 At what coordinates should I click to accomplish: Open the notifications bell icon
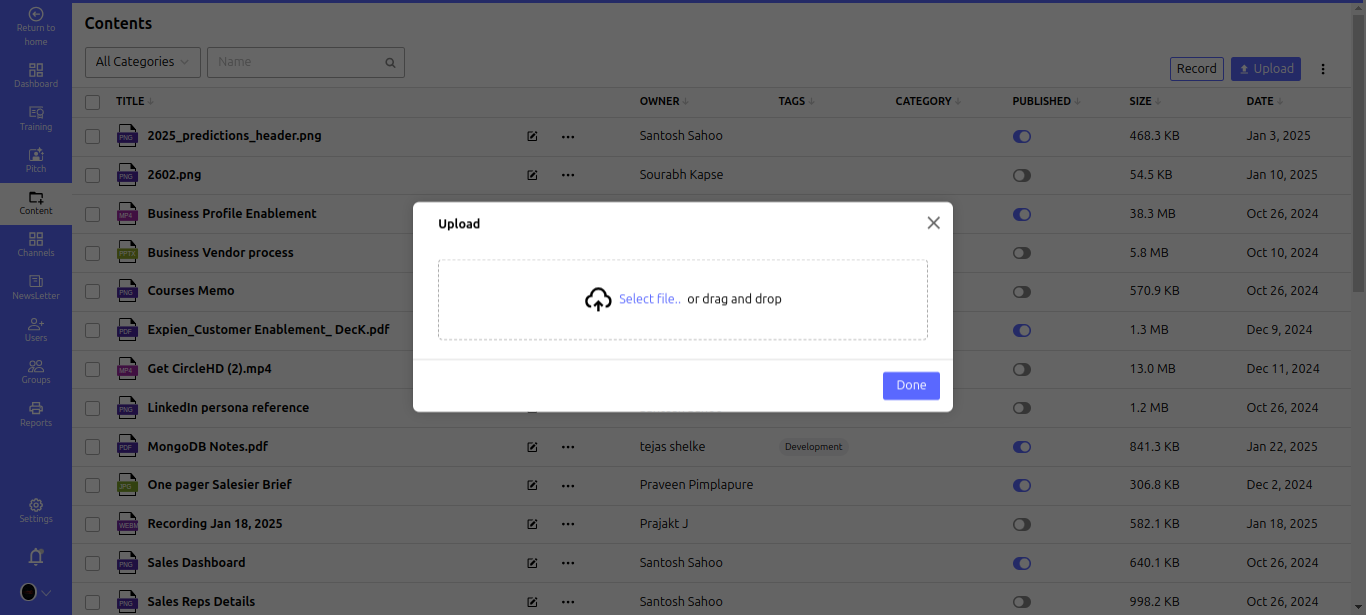[x=36, y=557]
